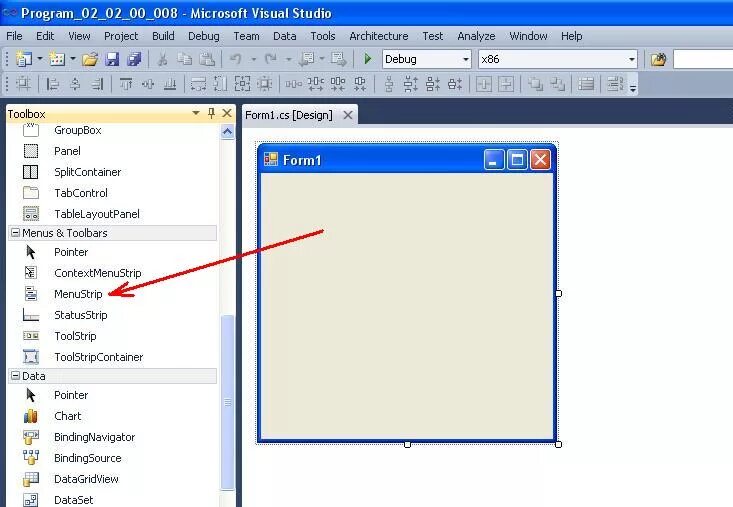Click Align to Grid layout icon
Screen dimensions: 733x507
[23, 85]
